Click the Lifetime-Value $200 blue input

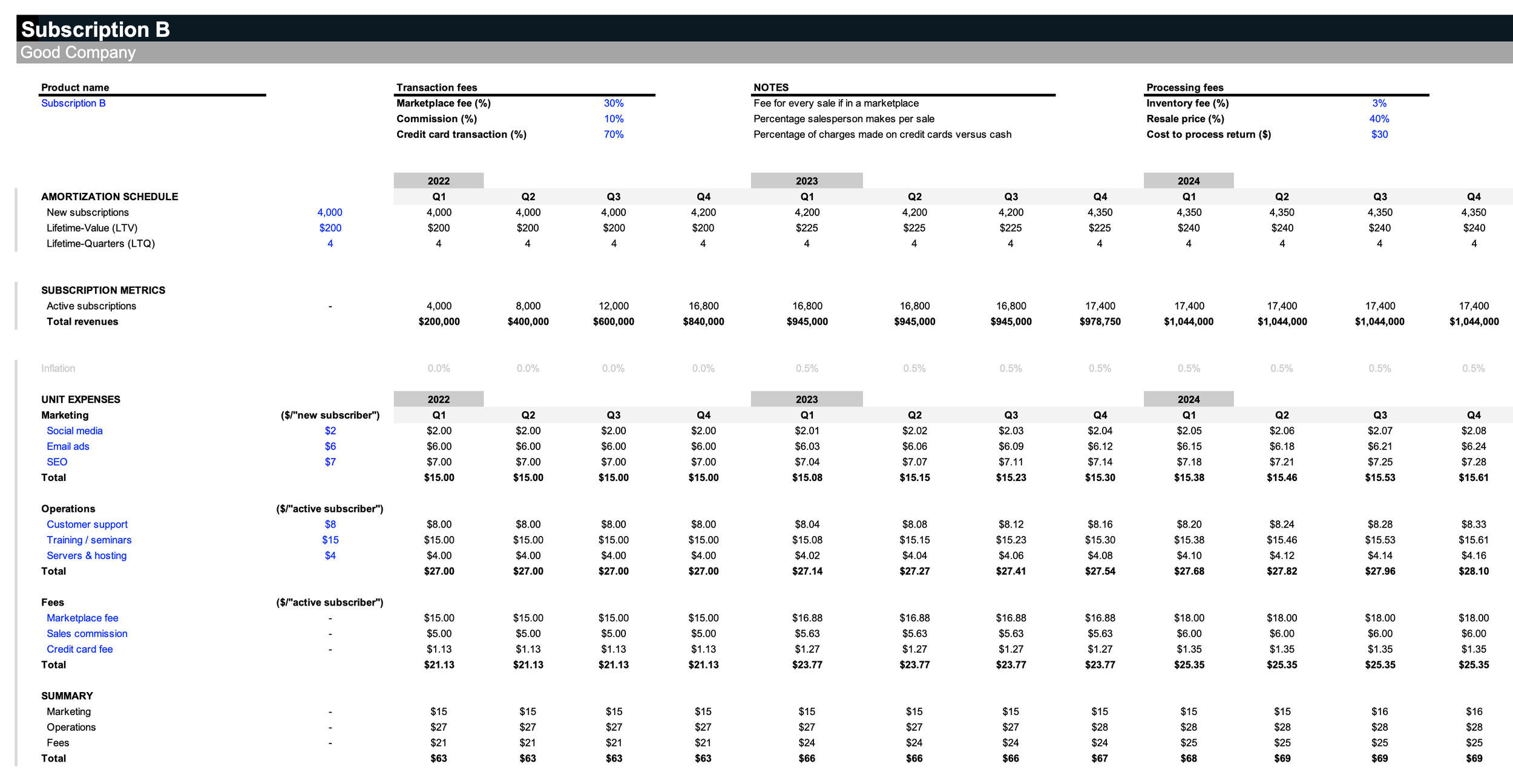point(330,228)
